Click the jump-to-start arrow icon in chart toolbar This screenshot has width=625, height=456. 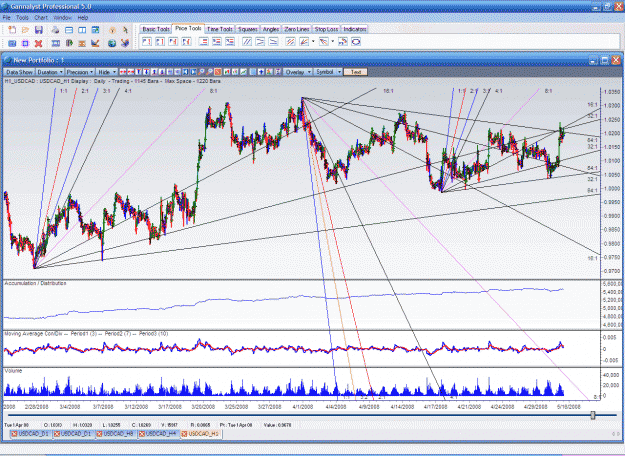(186, 72)
